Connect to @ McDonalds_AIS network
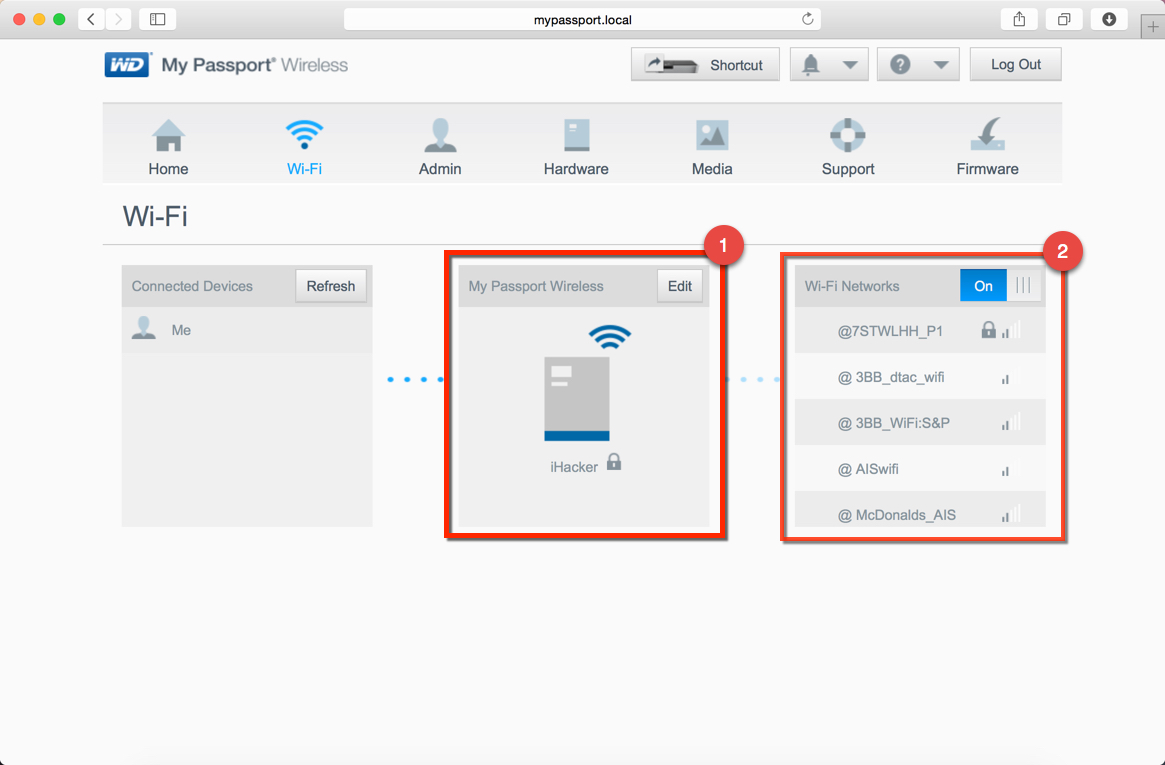This screenshot has width=1165, height=765. 920,510
